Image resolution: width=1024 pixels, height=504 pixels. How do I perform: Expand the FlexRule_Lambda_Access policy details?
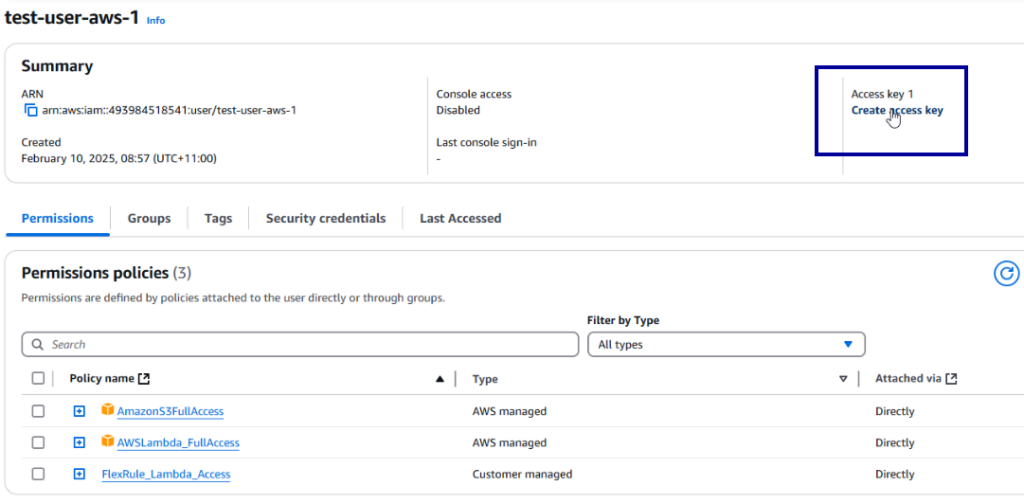pyautogui.click(x=79, y=474)
